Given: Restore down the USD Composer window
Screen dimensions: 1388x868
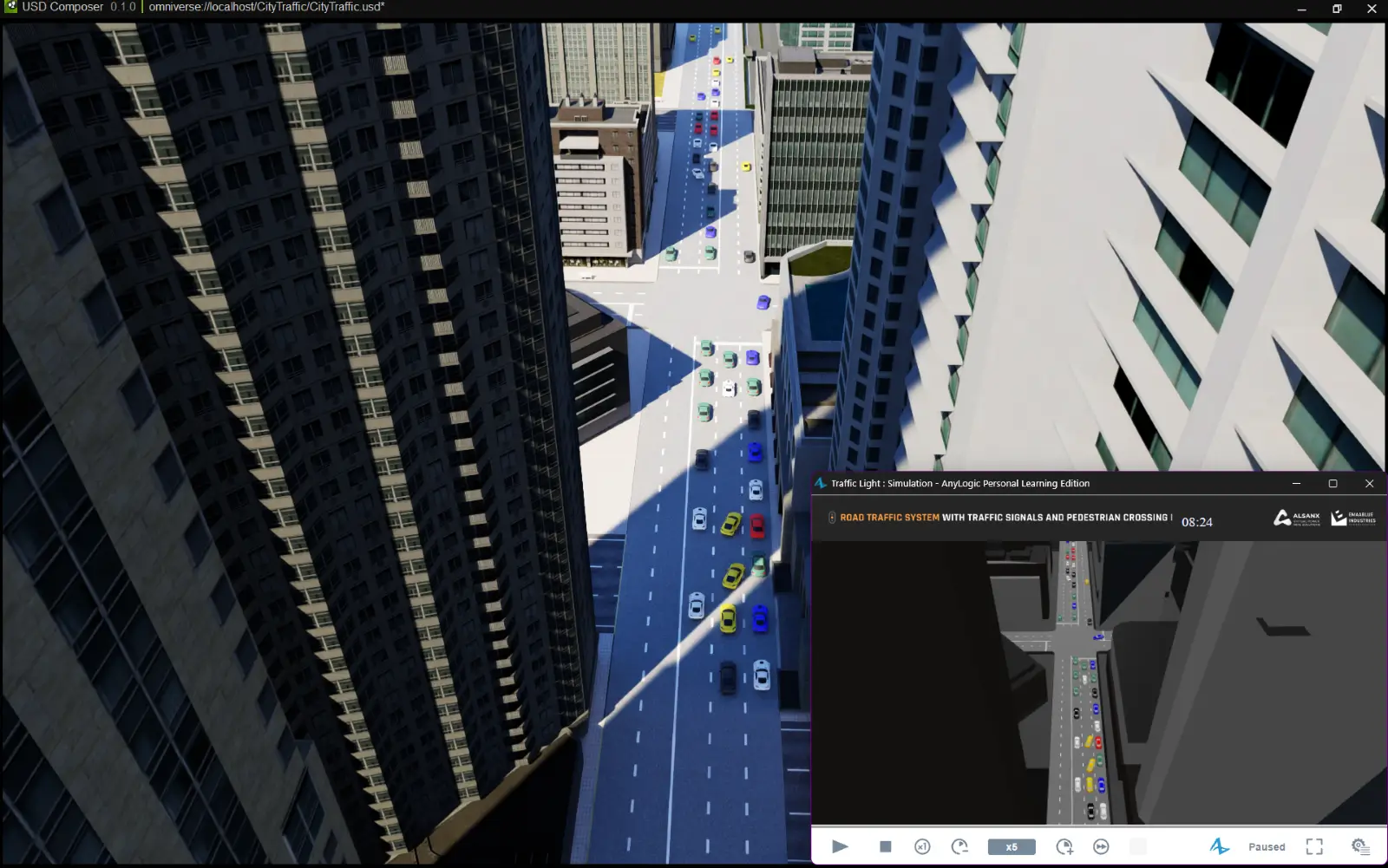Looking at the screenshot, I should point(1337,9).
